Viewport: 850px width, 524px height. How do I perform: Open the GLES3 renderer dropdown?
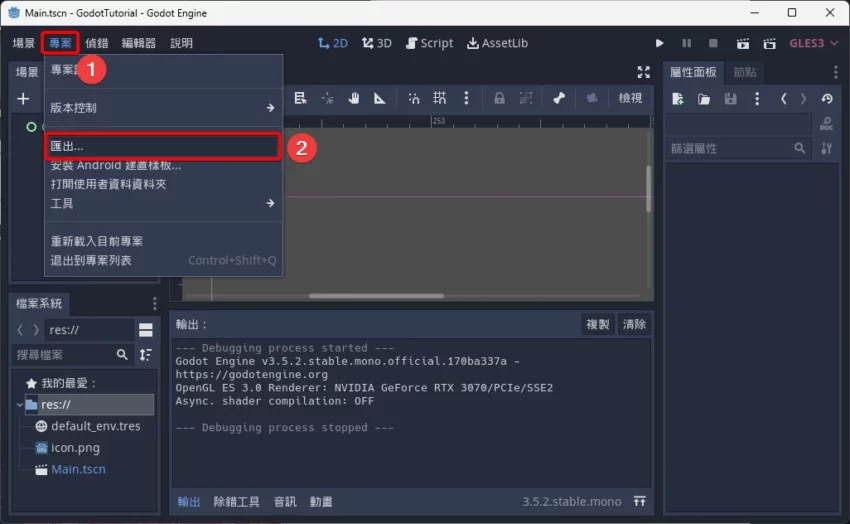(814, 43)
